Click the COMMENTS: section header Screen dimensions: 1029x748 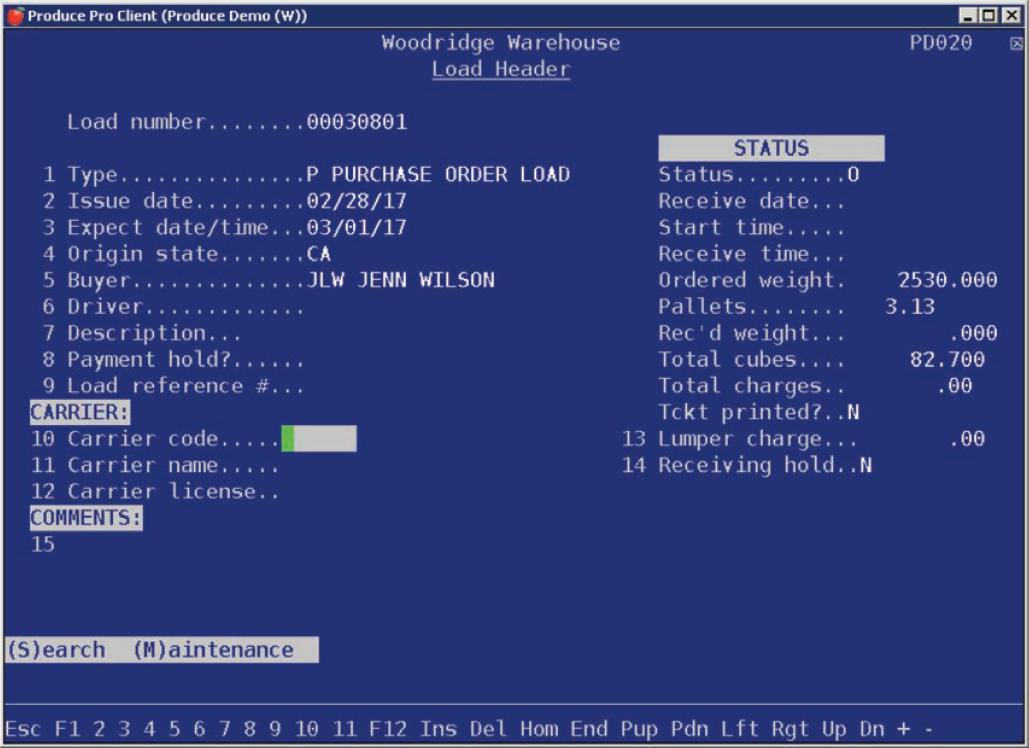pyautogui.click(x=86, y=518)
